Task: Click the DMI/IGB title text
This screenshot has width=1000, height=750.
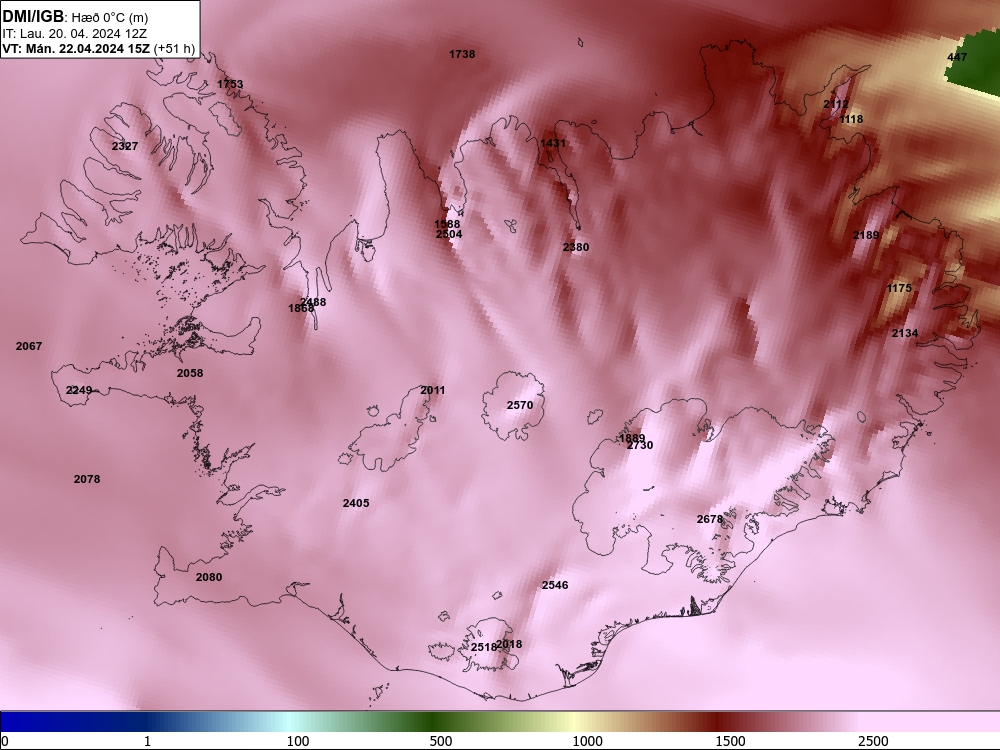Action: 33,17
